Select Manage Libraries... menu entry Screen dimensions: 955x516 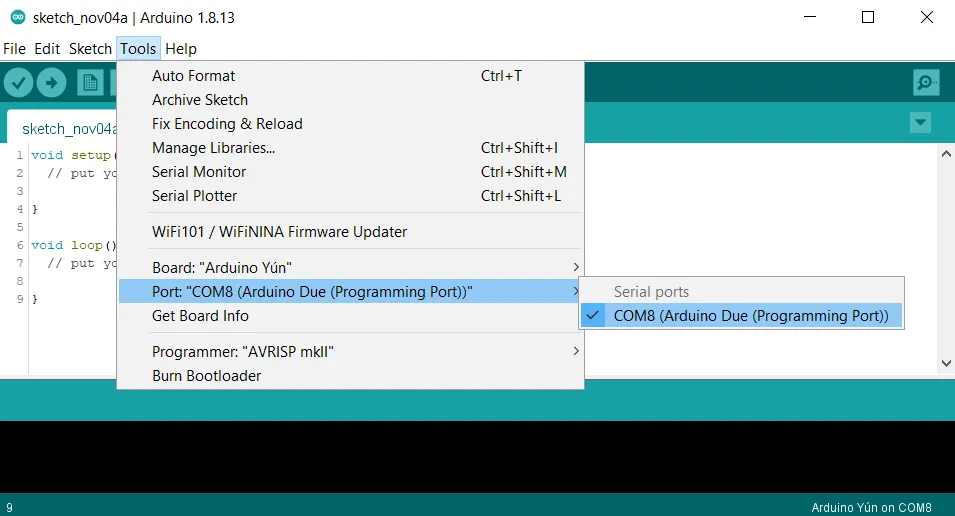point(213,148)
